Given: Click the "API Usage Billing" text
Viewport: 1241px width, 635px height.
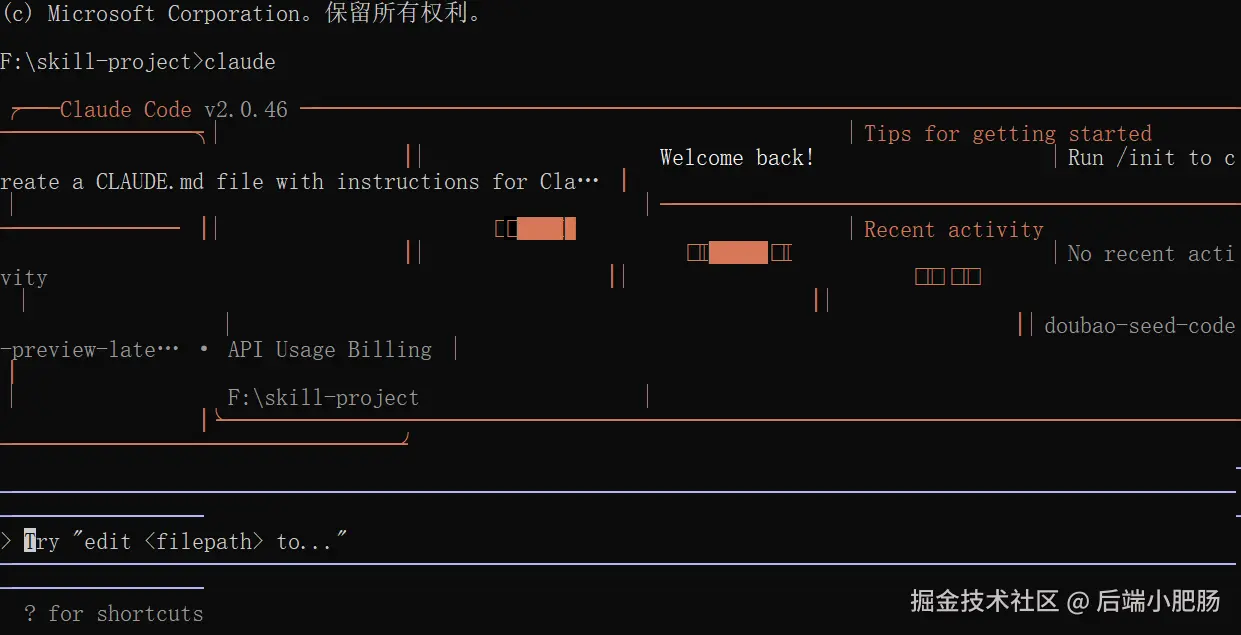Looking at the screenshot, I should [x=330, y=350].
